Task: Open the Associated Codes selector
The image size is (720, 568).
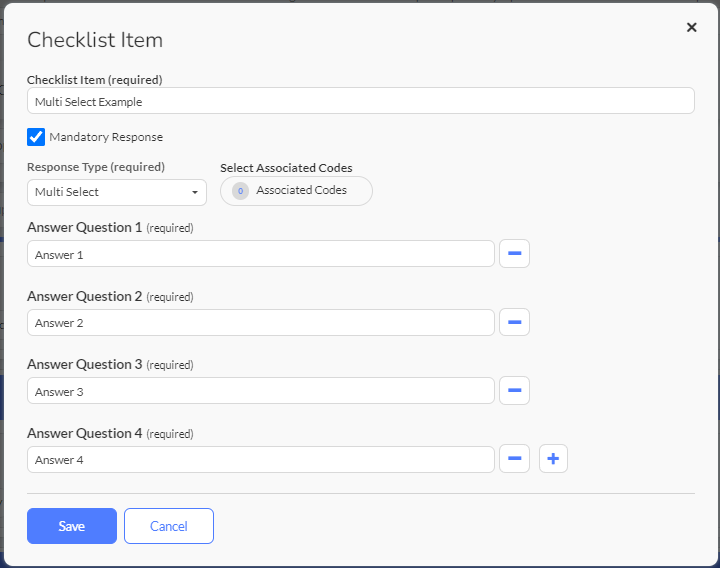Action: pyautogui.click(x=296, y=191)
